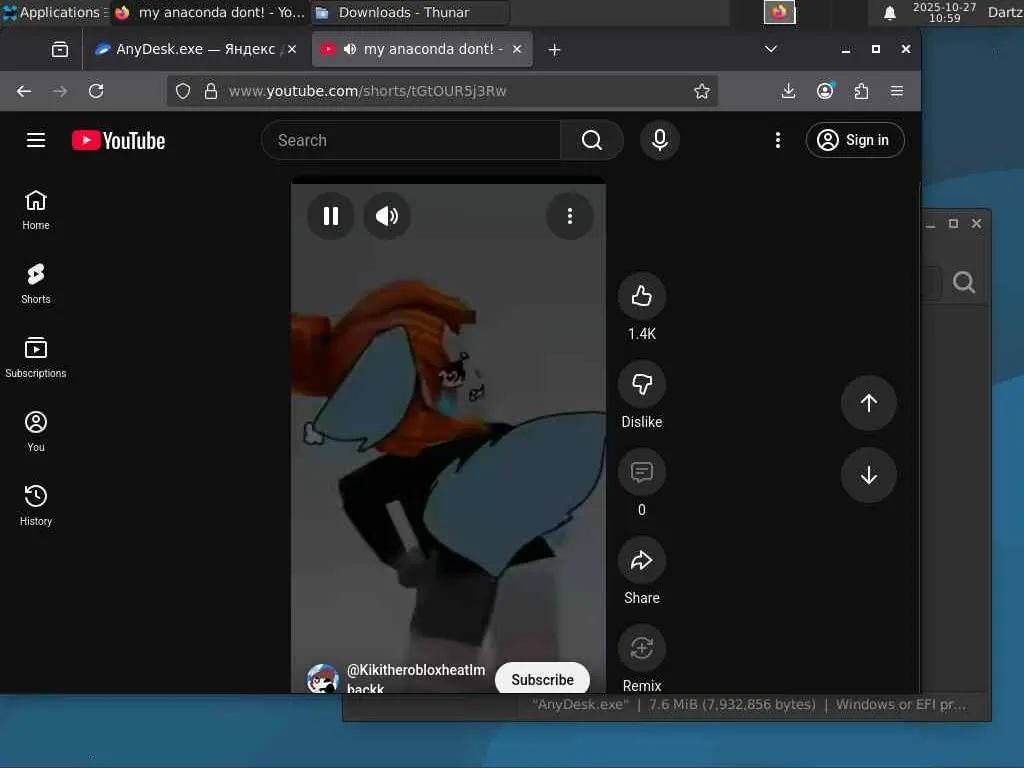Share this short video
The image size is (1024, 768).
click(x=642, y=560)
